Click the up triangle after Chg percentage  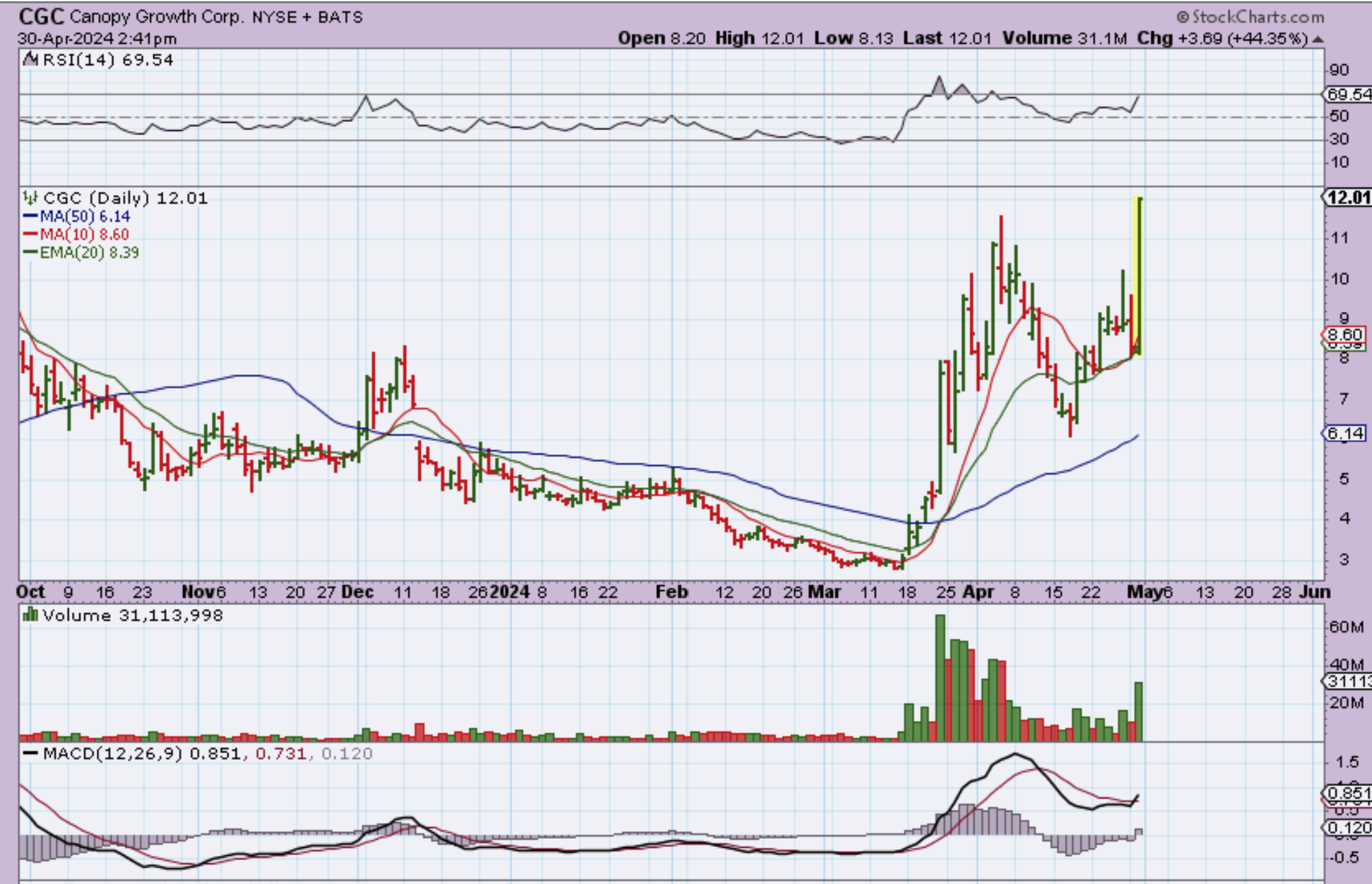coord(1317,39)
